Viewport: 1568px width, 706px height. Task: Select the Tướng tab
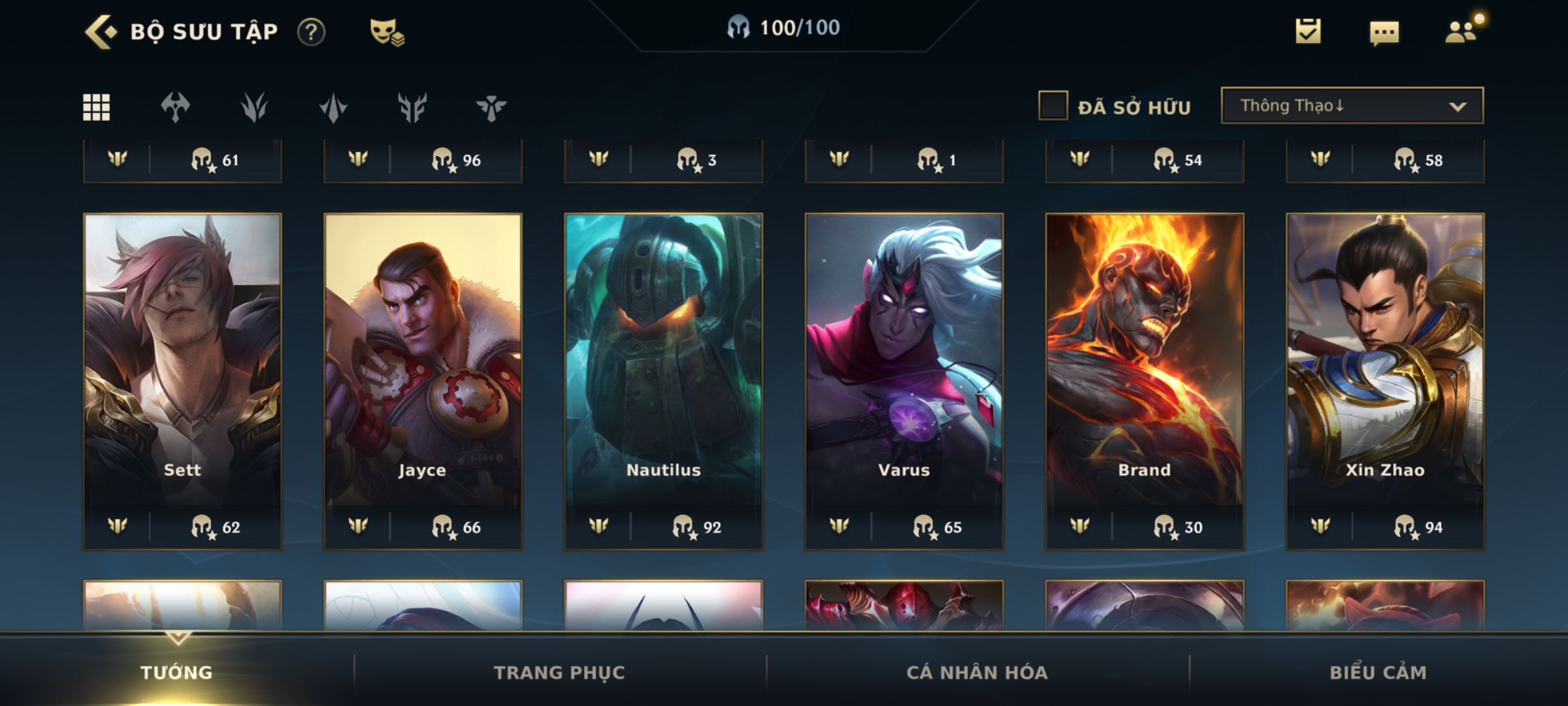176,672
